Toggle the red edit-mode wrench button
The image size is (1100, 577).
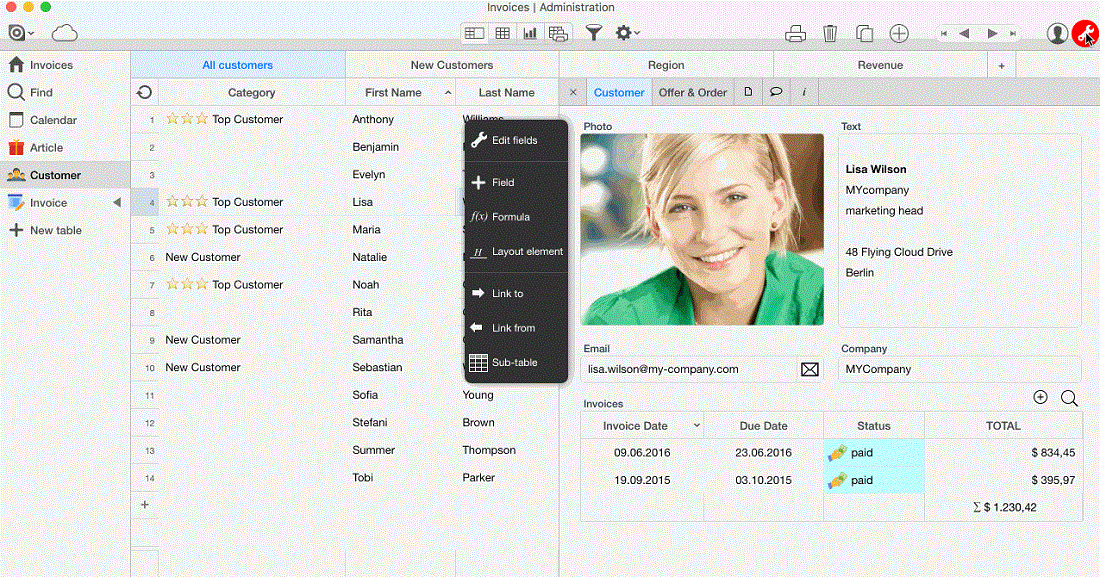(1085, 33)
